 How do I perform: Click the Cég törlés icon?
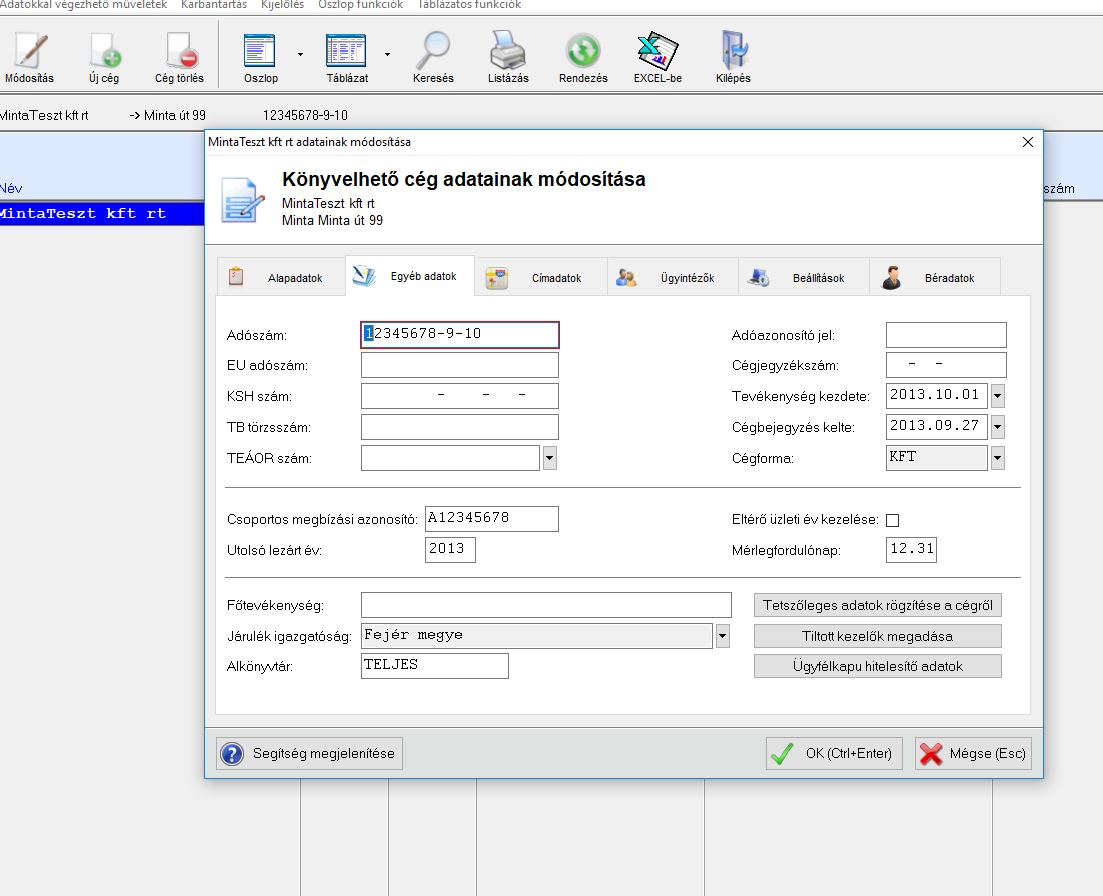click(179, 56)
